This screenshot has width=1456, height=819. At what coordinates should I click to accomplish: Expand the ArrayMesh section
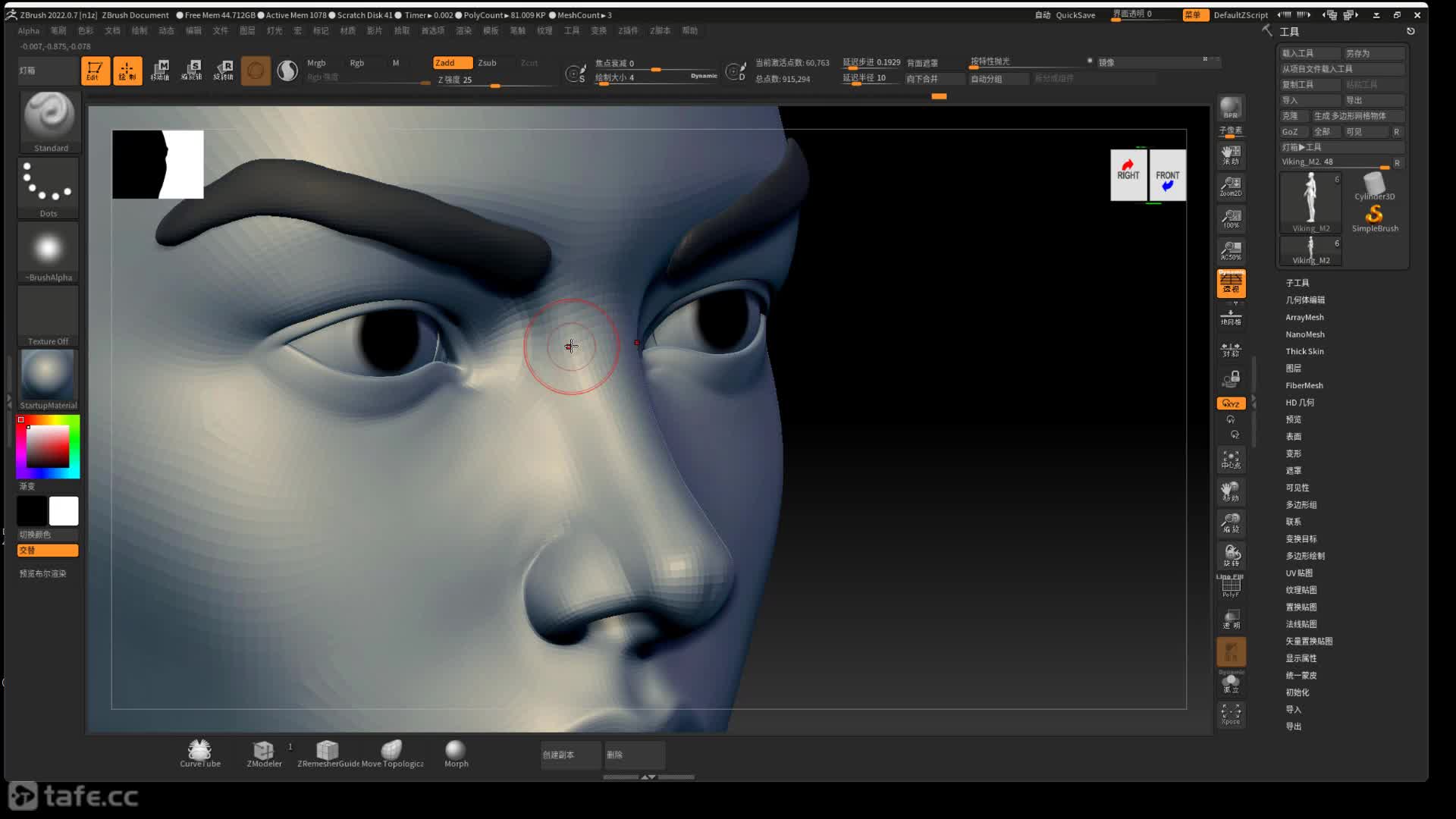[x=1304, y=317]
